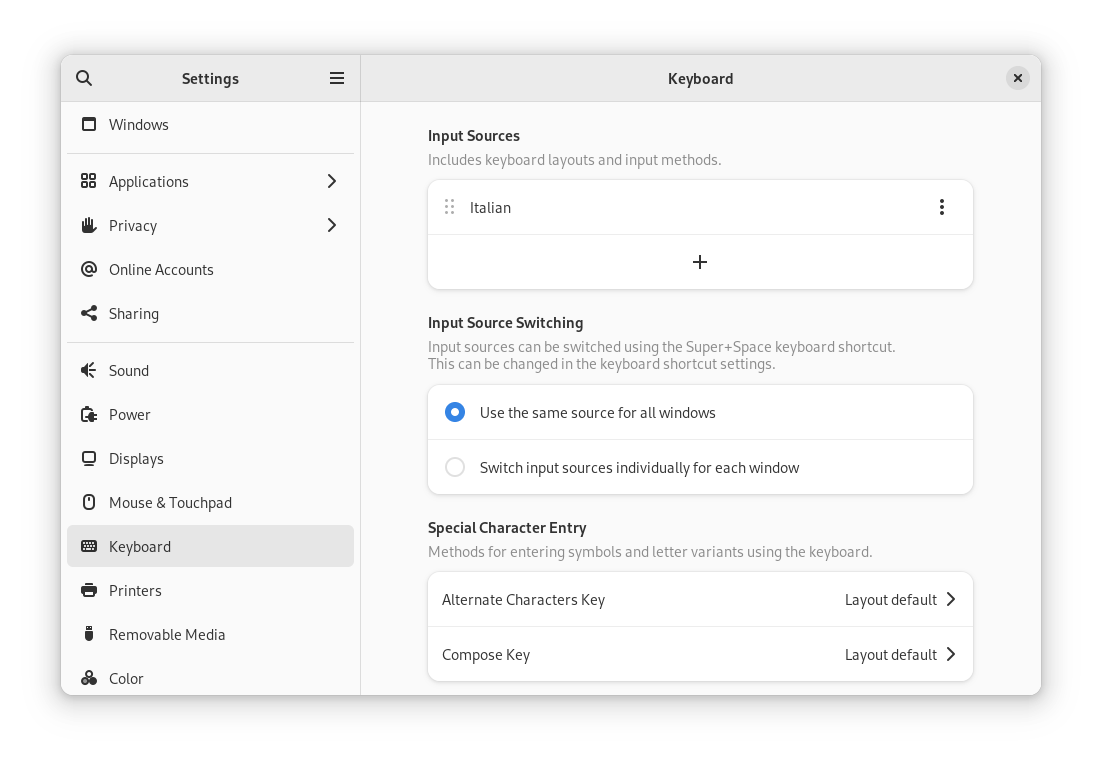Select Use the same source for all windows
The image size is (1102, 762).
click(455, 411)
